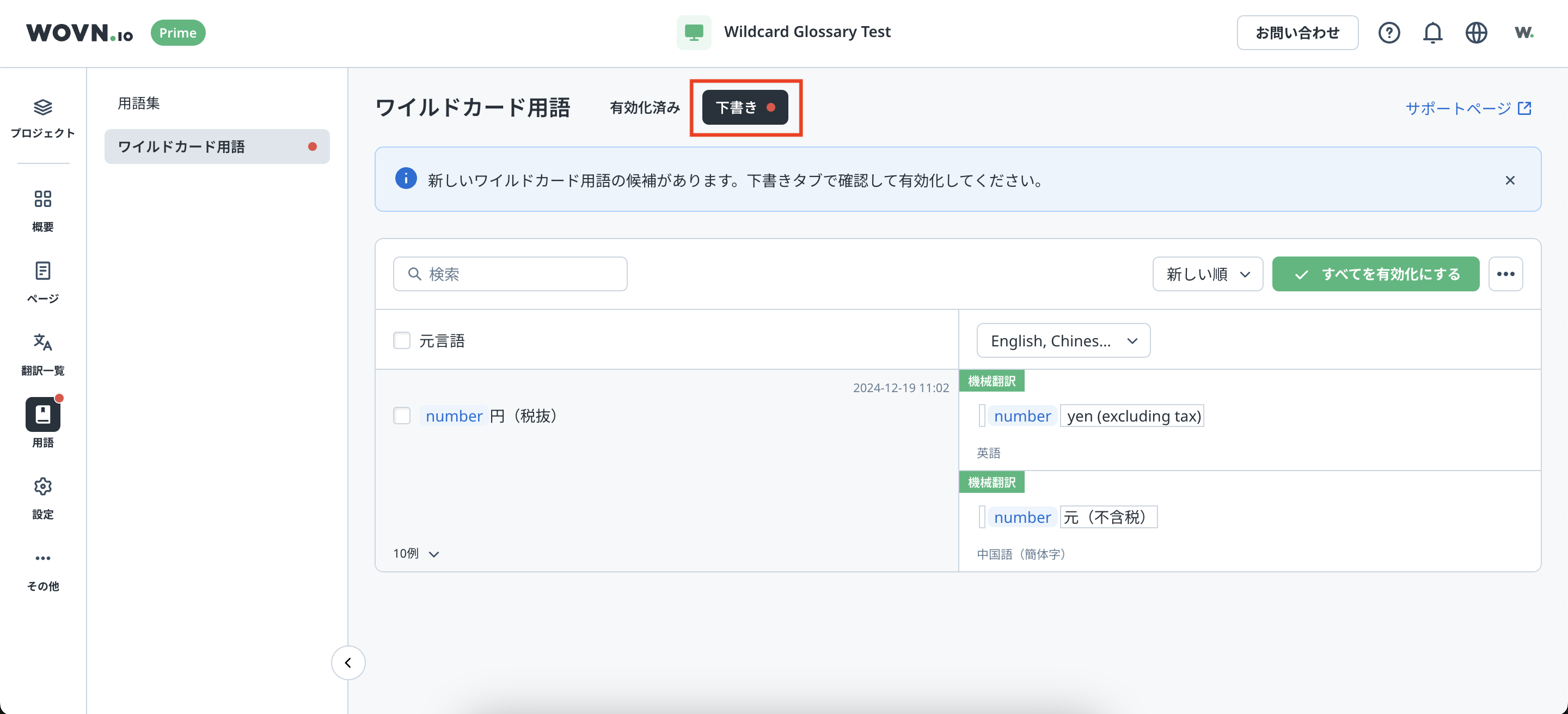
Task: Select the 下書き draft tab
Action: [744, 108]
